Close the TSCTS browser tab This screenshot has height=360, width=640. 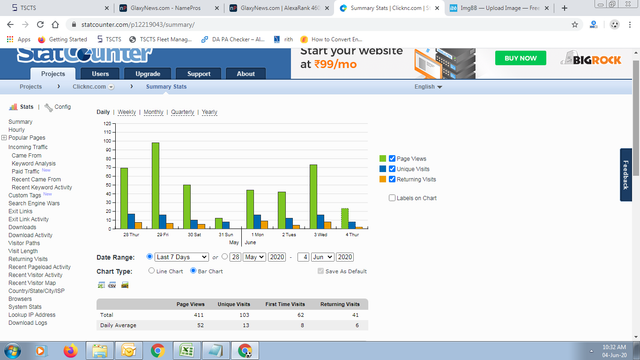click(107, 8)
